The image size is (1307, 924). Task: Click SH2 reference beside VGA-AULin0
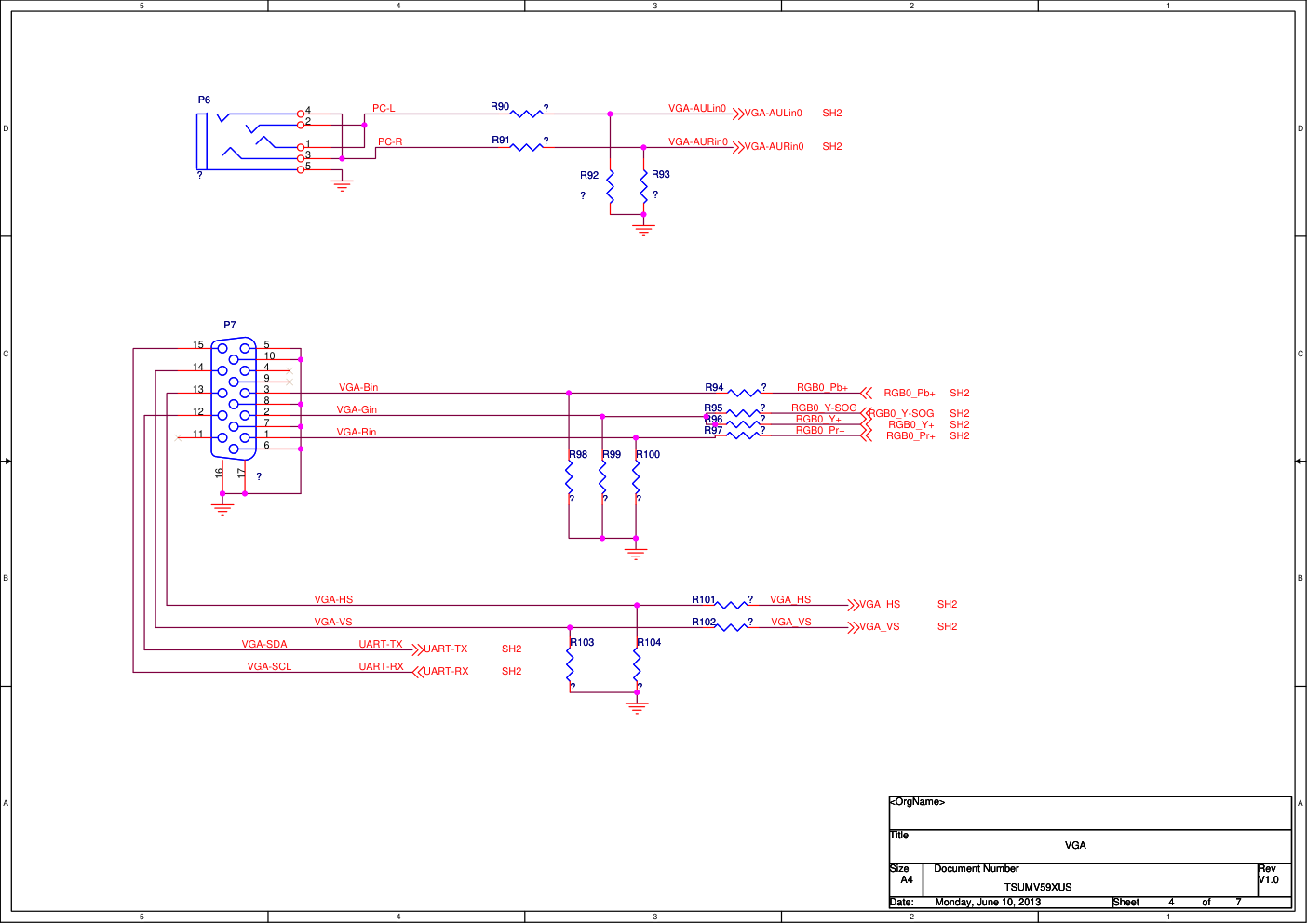coord(832,114)
